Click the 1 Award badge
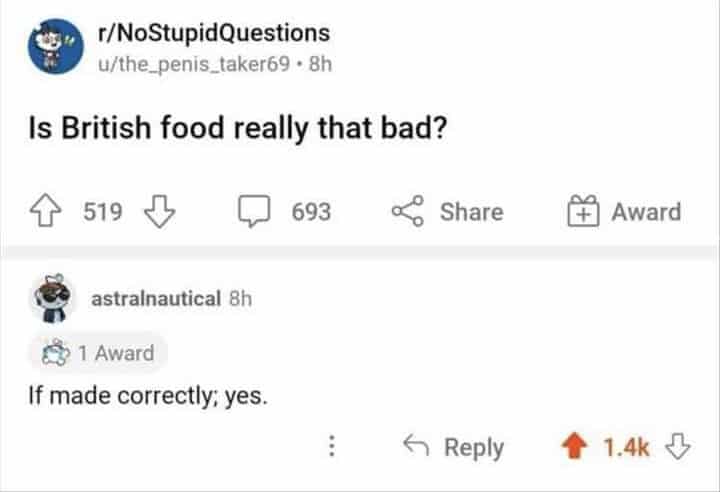720x492 pixels. 97,352
